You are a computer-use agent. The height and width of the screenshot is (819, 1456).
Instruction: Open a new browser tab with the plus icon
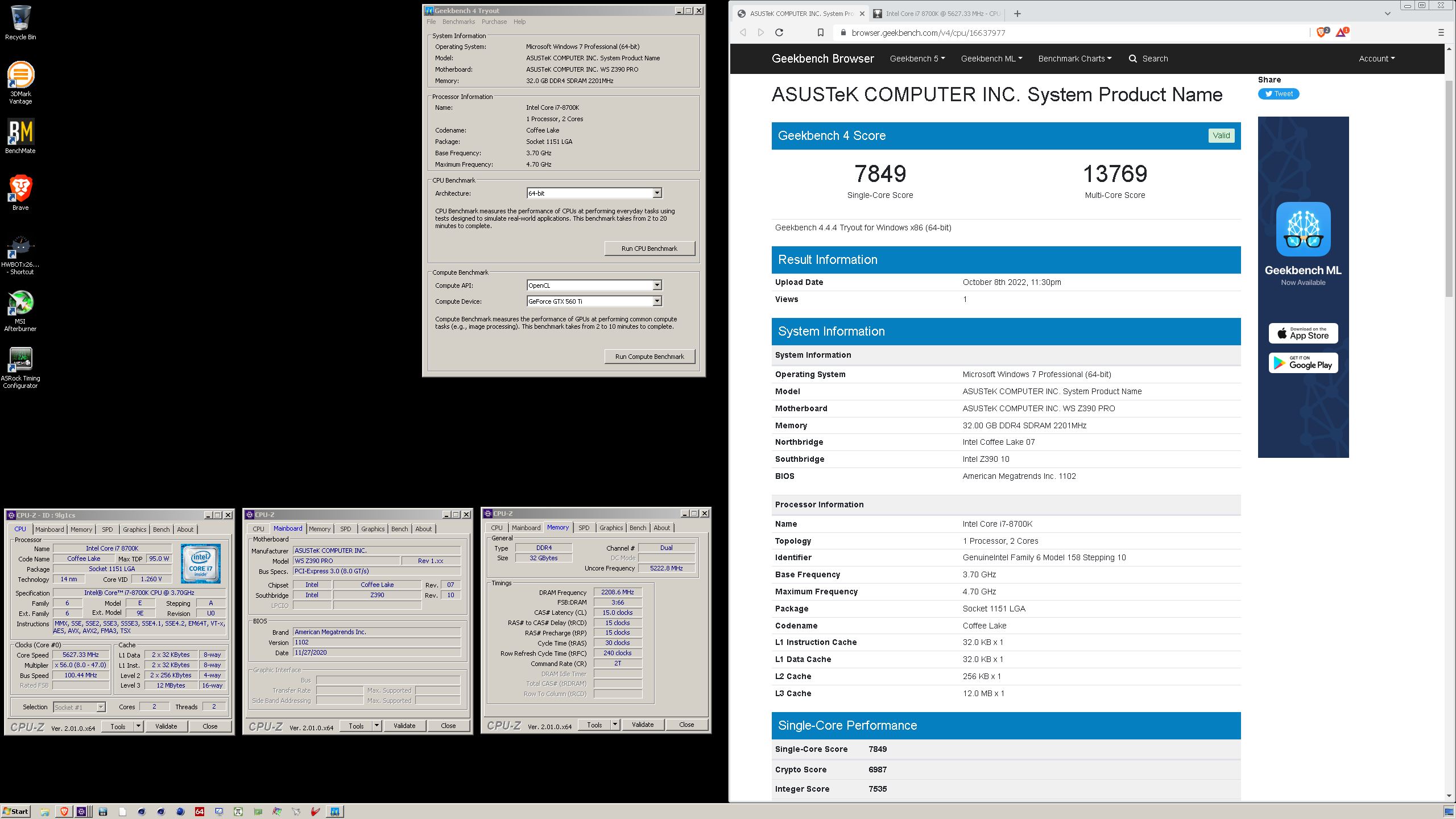[x=1017, y=14]
